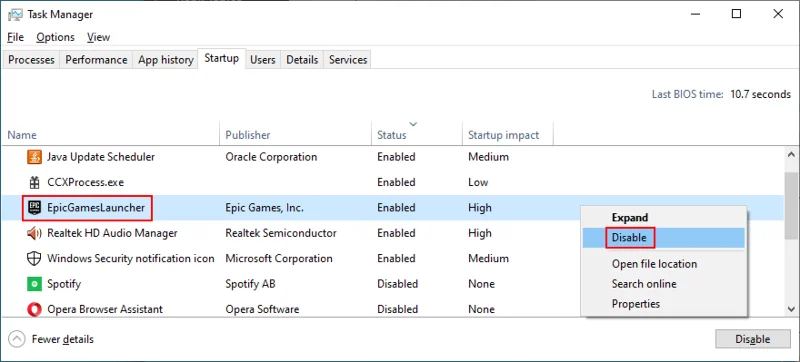The width and height of the screenshot is (800, 362).
Task: Click Oracle Corporation publisher cell
Action: (x=271, y=157)
